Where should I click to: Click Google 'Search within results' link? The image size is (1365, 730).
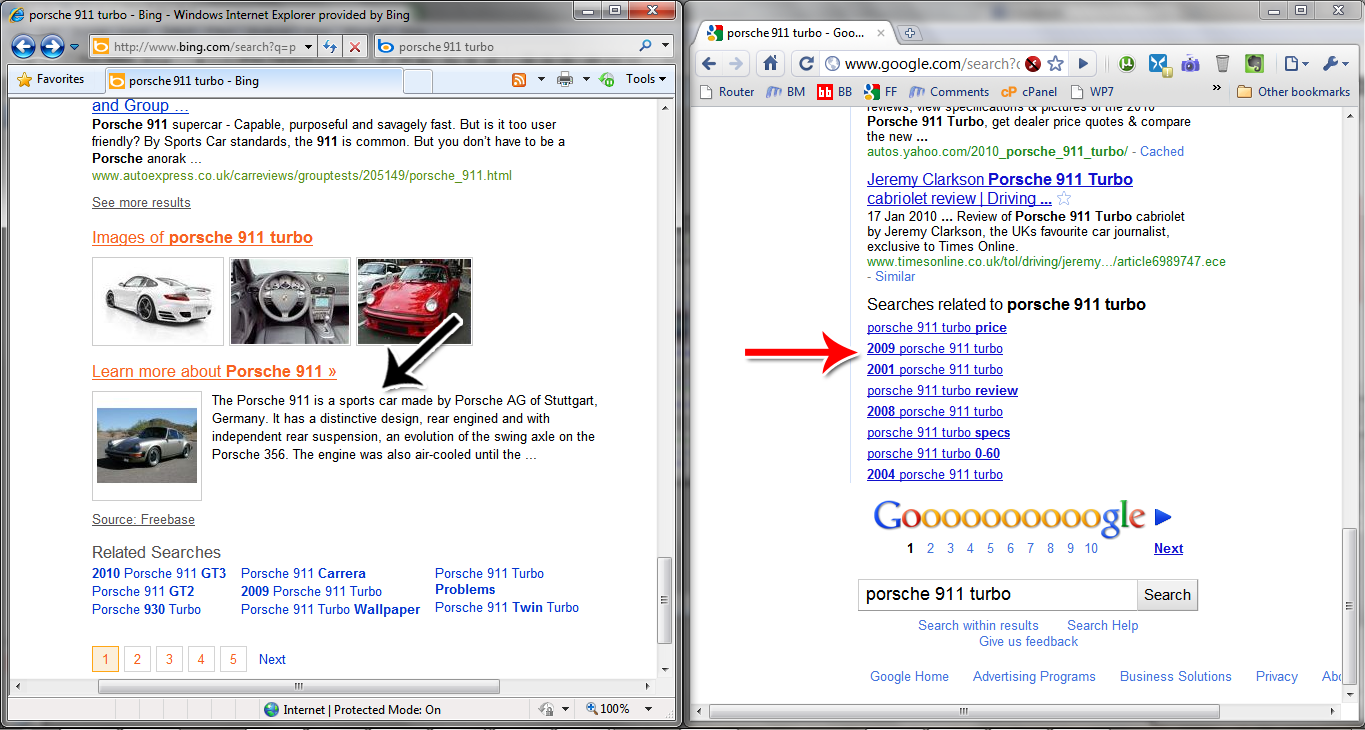978,626
